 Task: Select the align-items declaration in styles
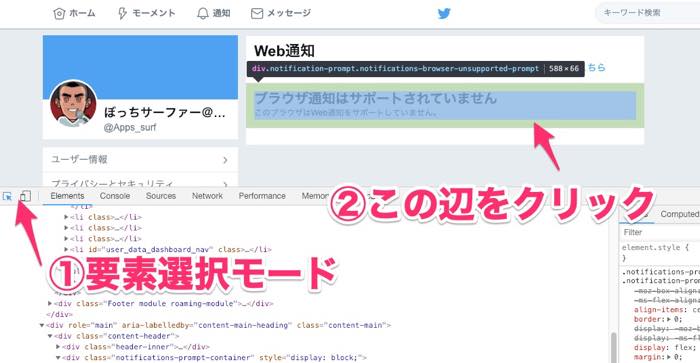point(666,310)
